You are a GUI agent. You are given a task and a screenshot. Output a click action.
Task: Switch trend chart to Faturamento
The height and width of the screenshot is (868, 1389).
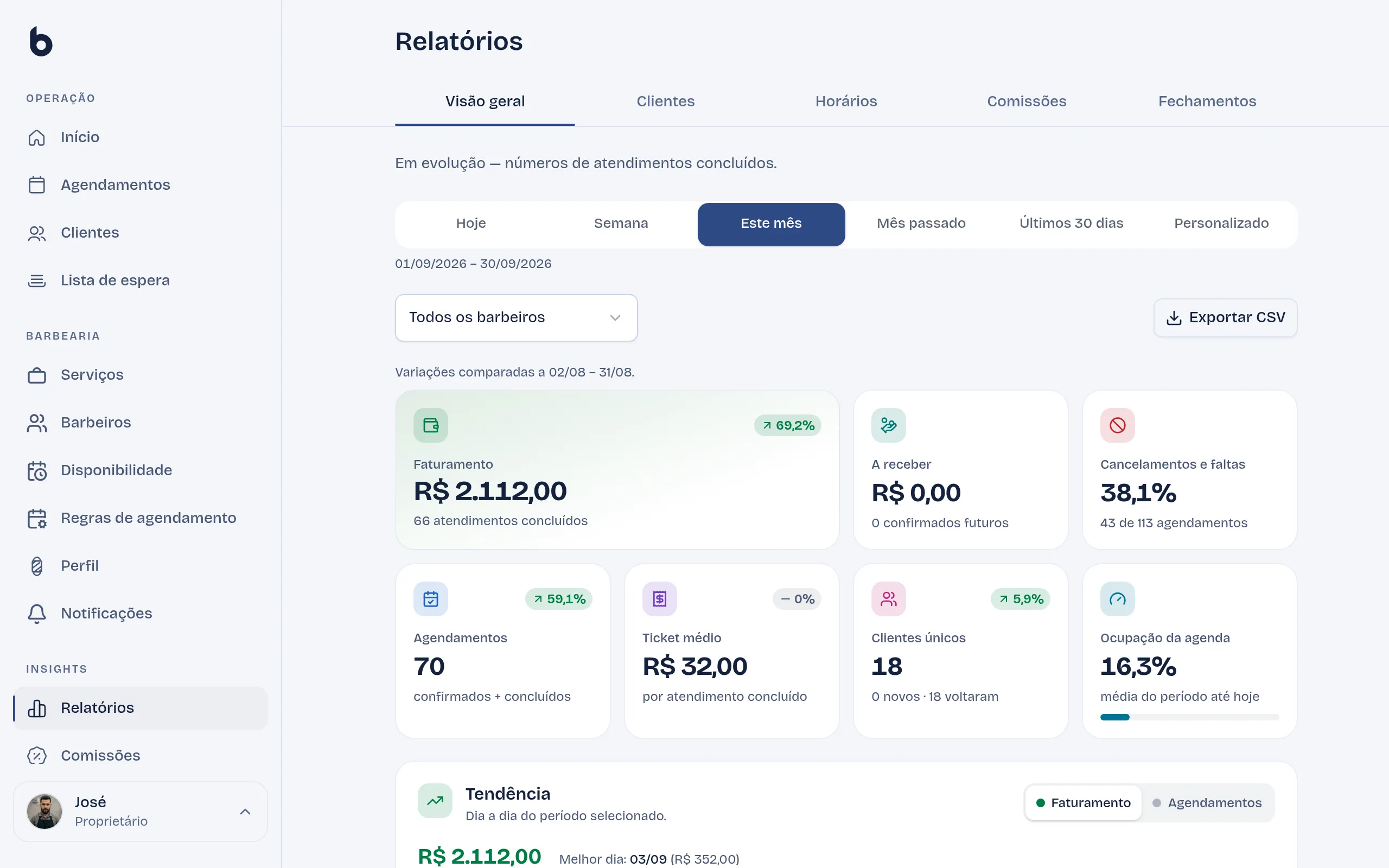[x=1083, y=802]
